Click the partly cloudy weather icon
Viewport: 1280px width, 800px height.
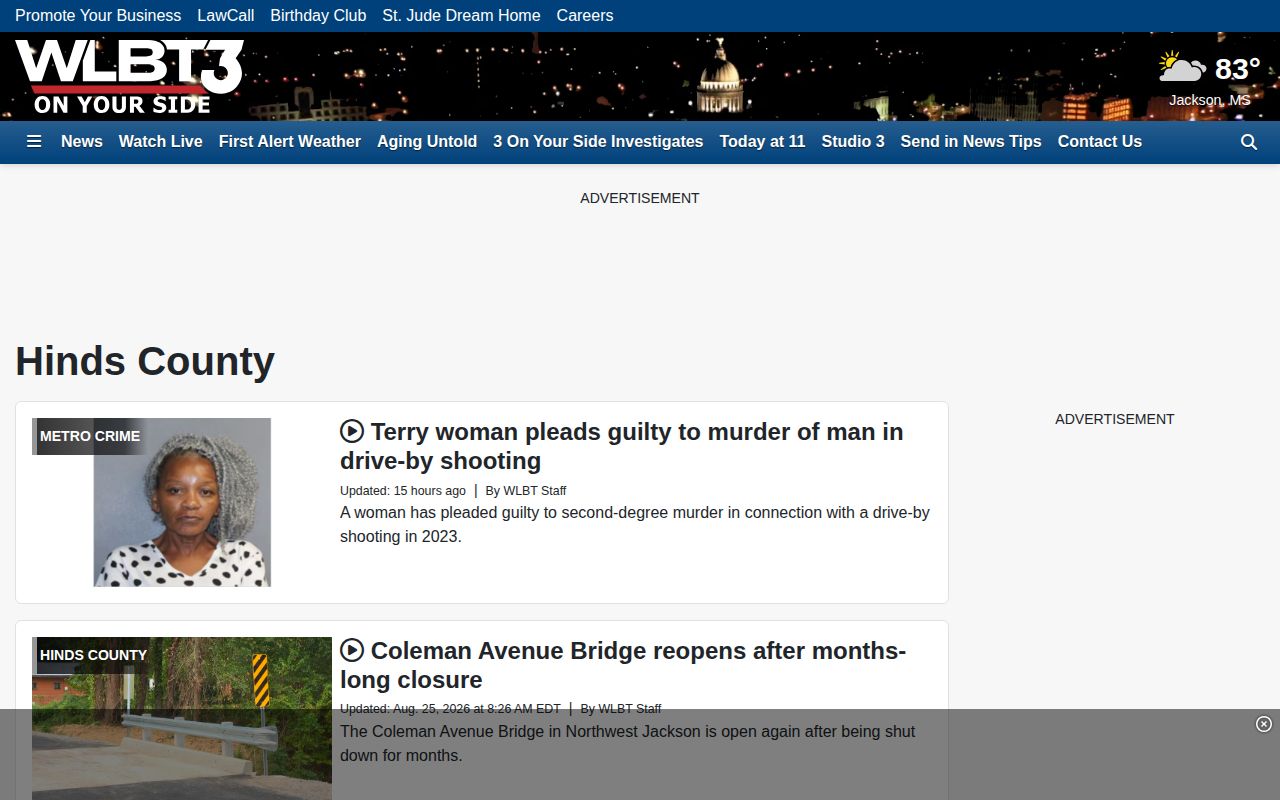coord(1182,68)
